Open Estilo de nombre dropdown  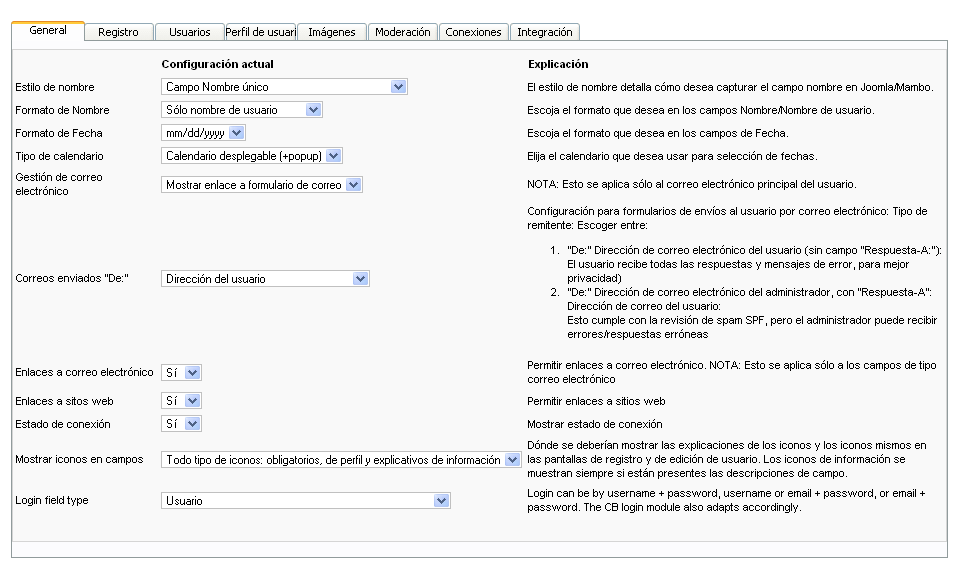point(284,87)
